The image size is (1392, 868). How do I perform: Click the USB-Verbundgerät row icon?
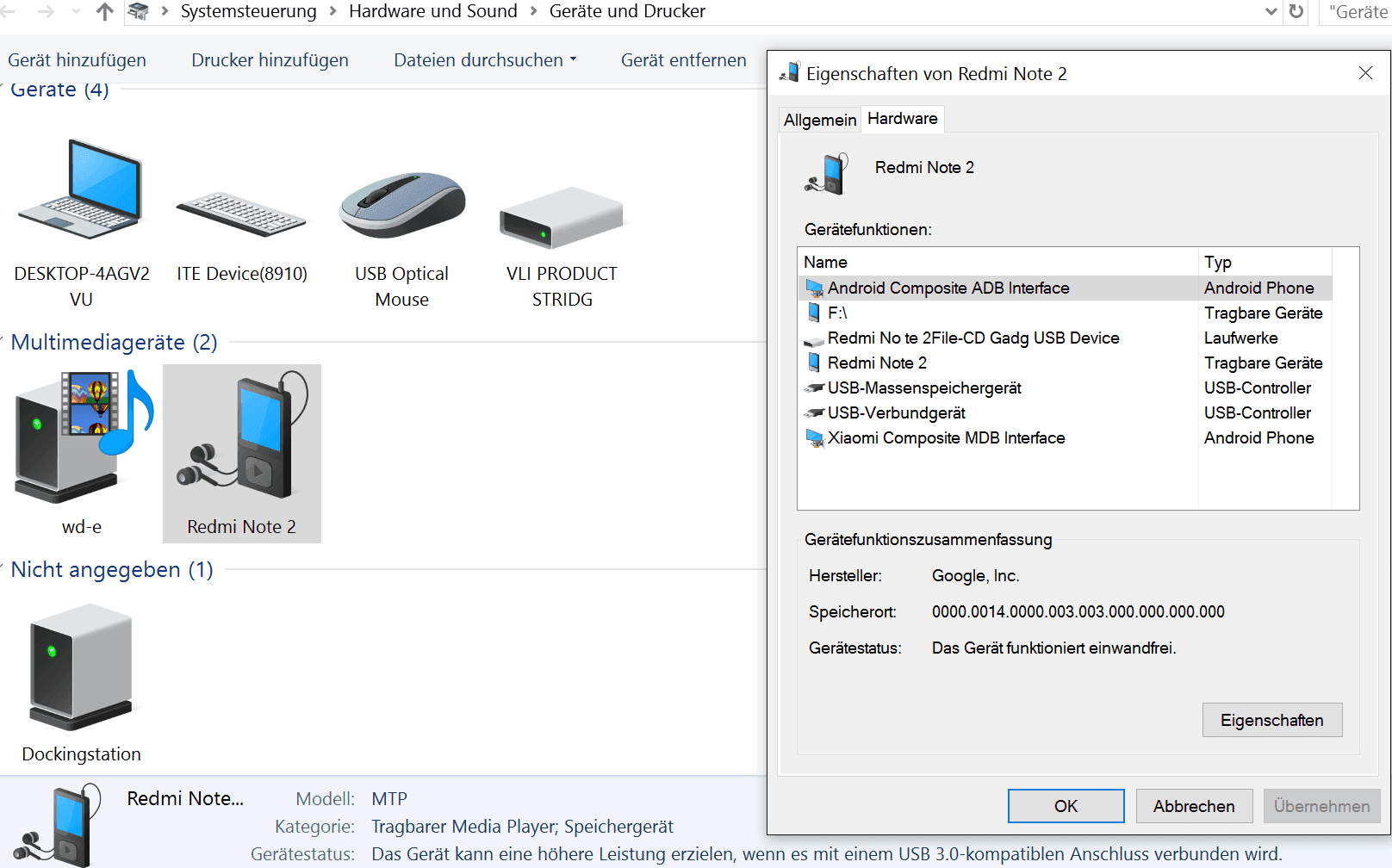[x=814, y=412]
